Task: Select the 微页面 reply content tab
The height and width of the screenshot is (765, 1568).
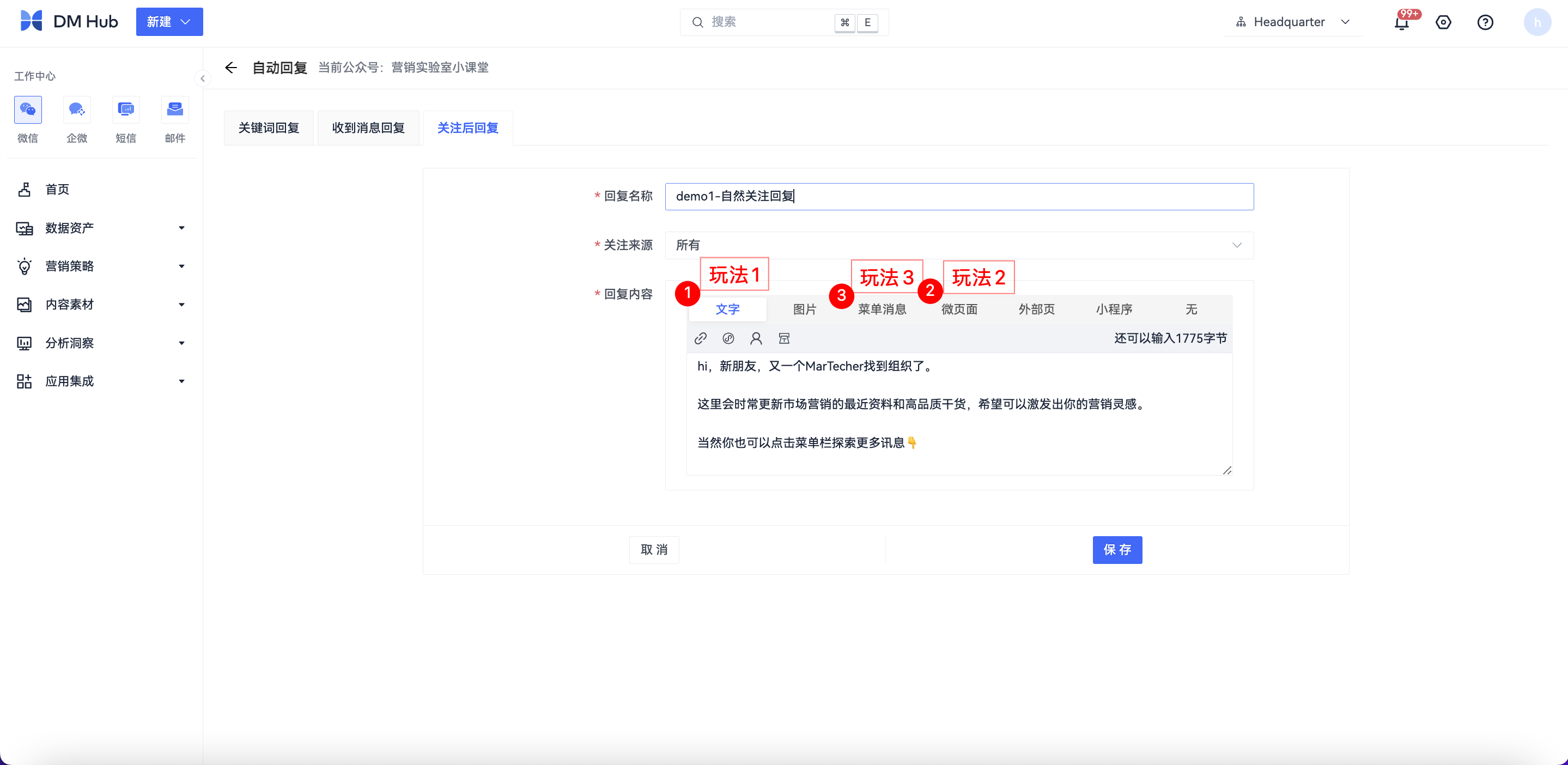Action: [x=959, y=309]
